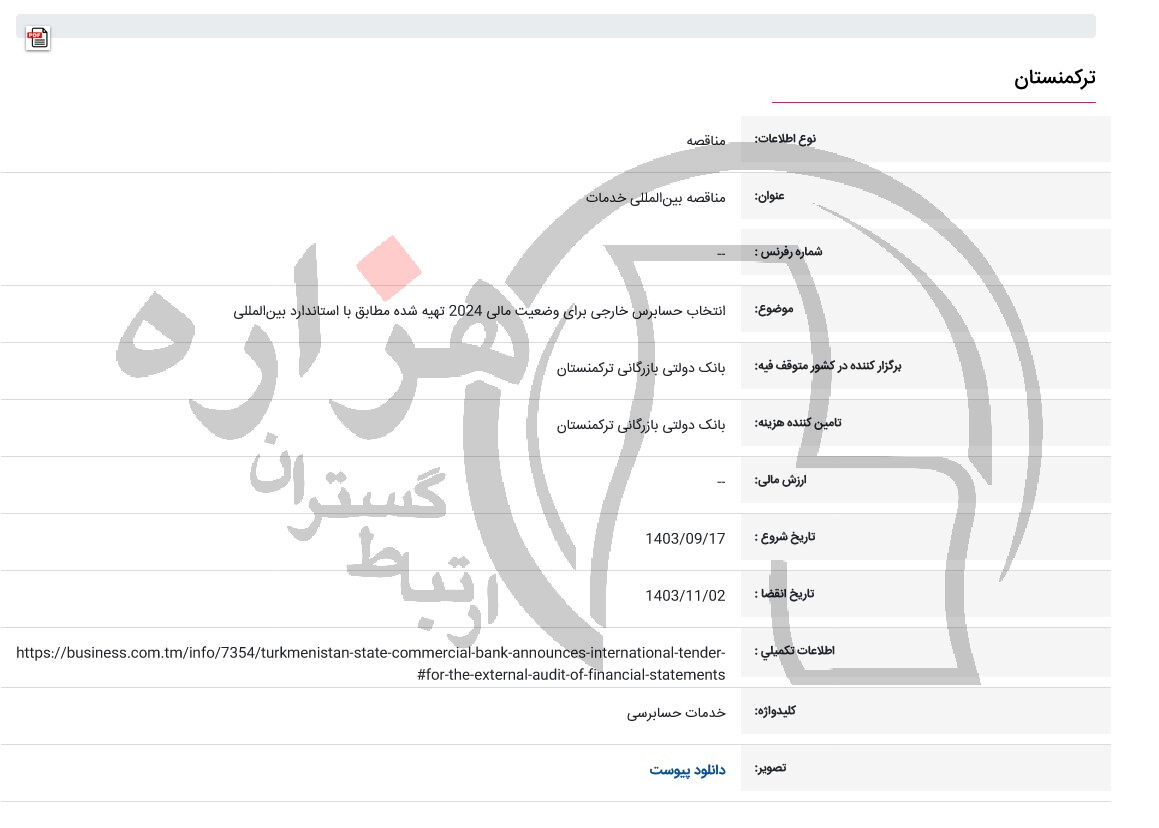Click the expiry date 1403/11/02 value

click(x=685, y=595)
